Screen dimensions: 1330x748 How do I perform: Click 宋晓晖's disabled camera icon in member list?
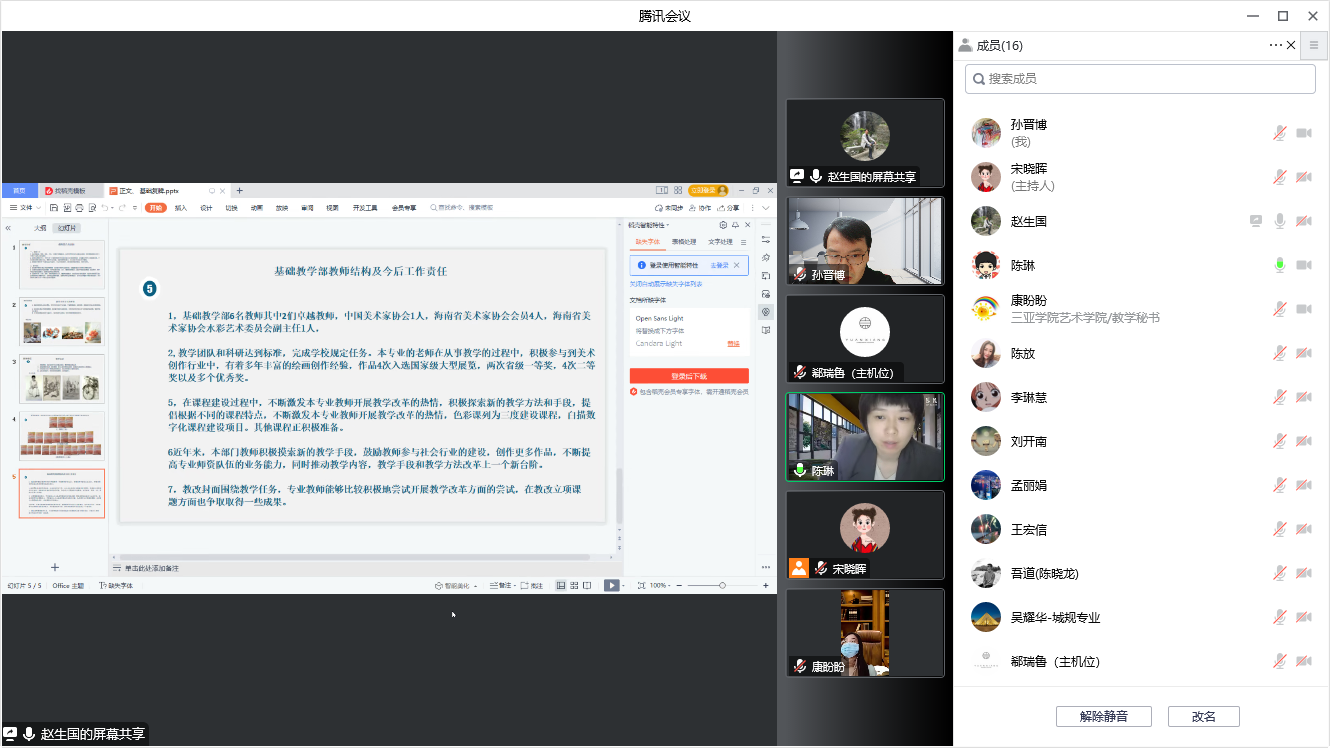[x=1303, y=177]
